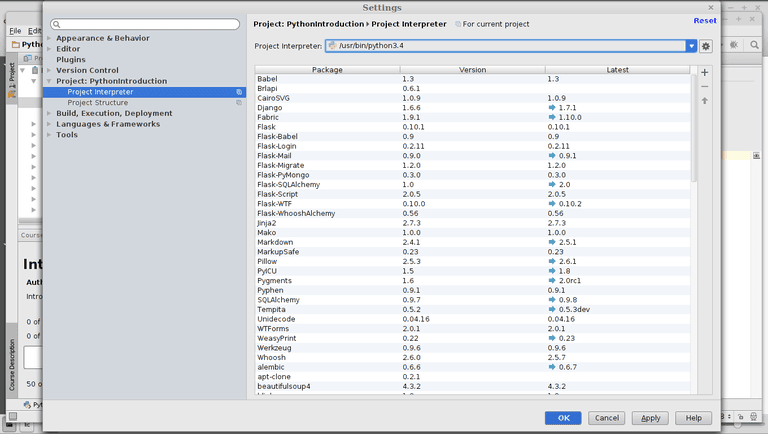Click the search icon in main window toolbar
Image resolution: width=768 pixels, height=434 pixels.
pos(754,45)
